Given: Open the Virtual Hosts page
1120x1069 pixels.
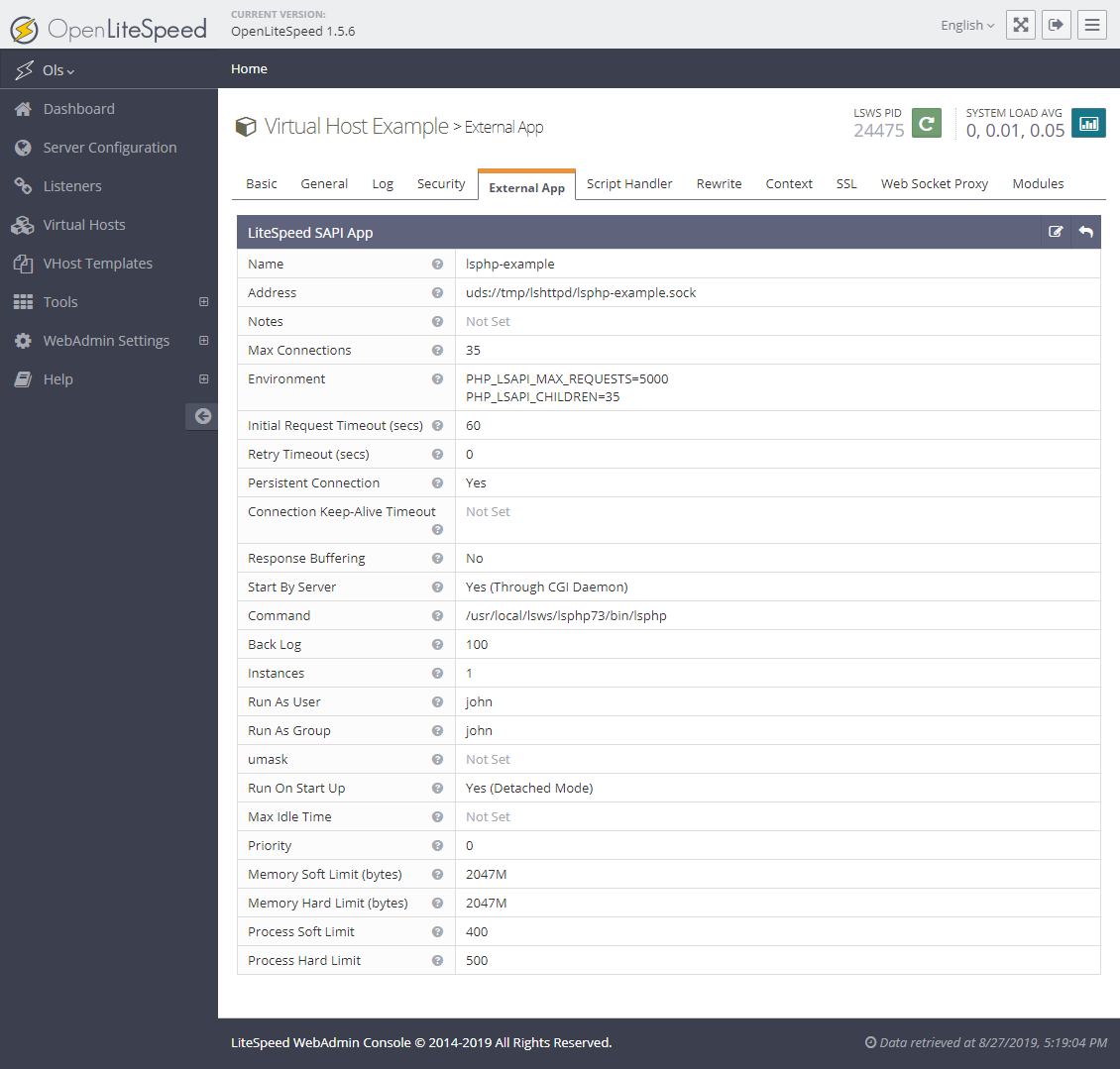Looking at the screenshot, I should pos(84,225).
